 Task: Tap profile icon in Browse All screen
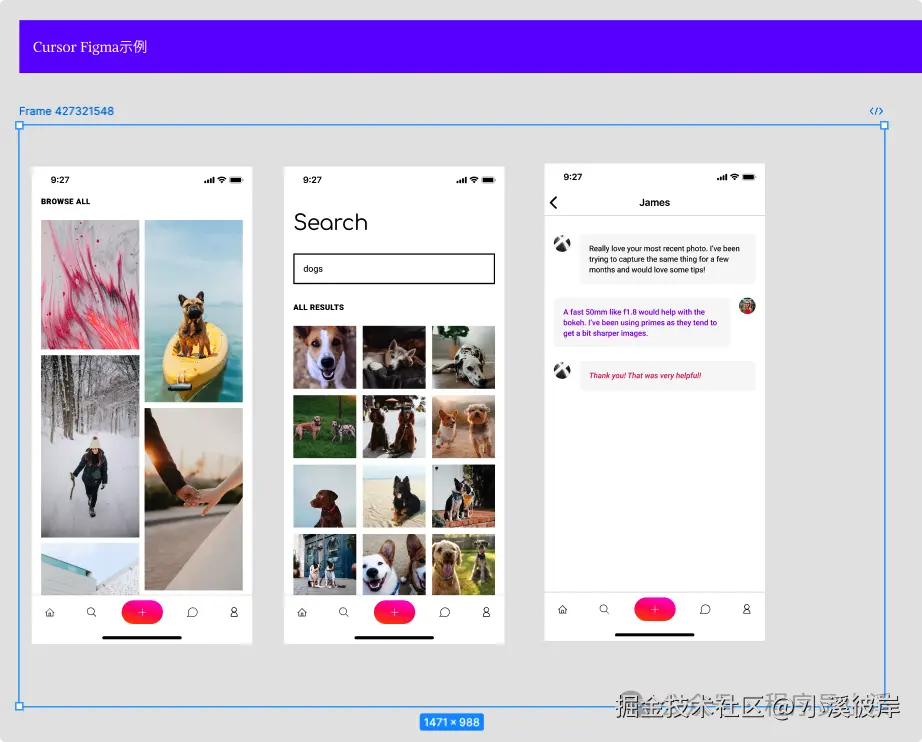point(234,612)
